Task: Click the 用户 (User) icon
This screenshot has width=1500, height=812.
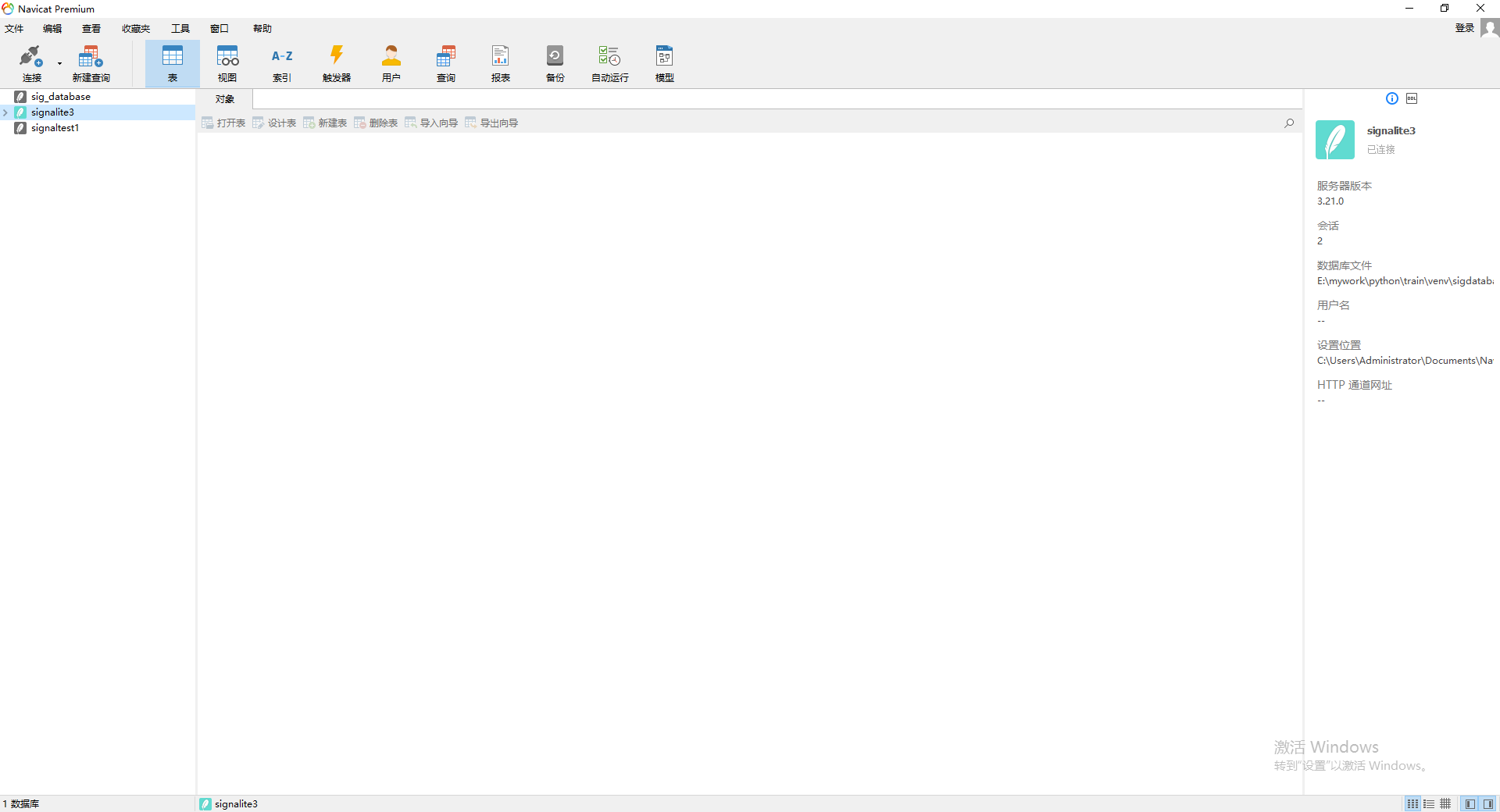Action: [x=391, y=63]
